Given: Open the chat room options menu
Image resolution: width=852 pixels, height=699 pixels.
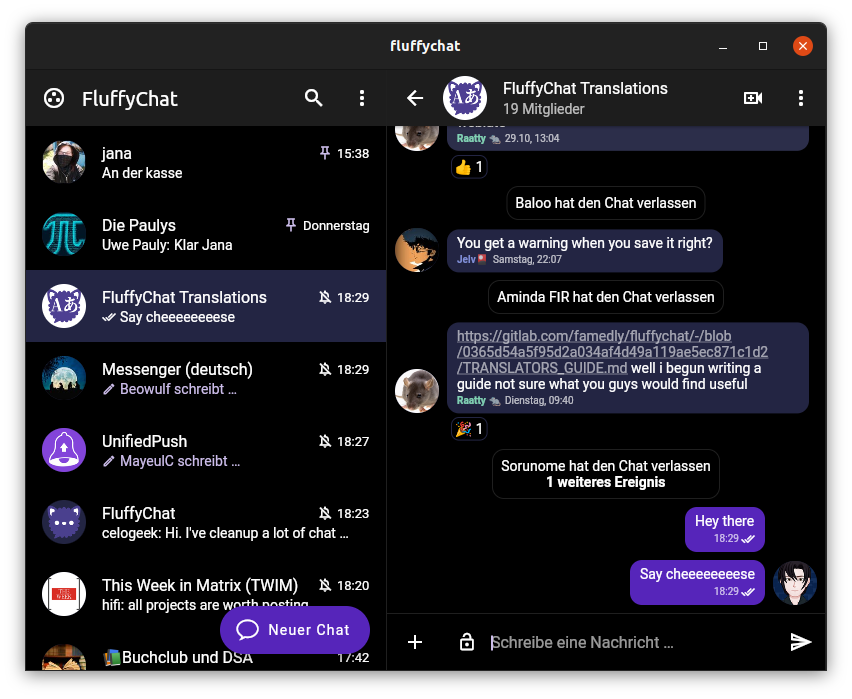Looking at the screenshot, I should pos(800,98).
